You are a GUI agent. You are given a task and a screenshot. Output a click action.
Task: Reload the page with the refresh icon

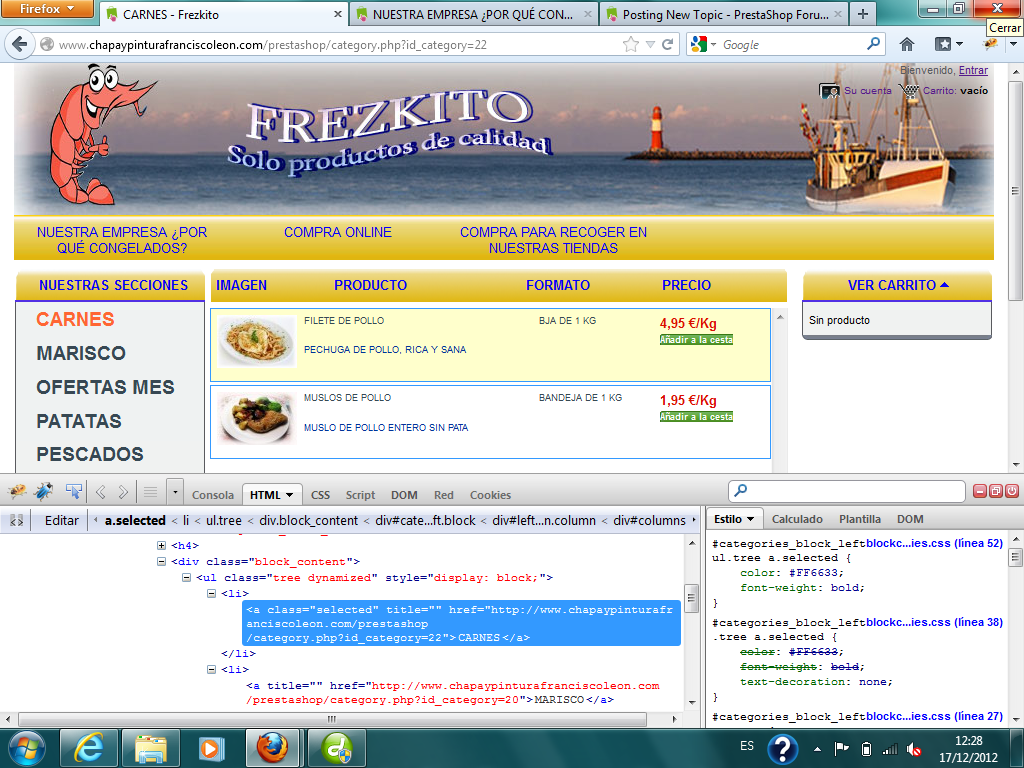(x=667, y=44)
